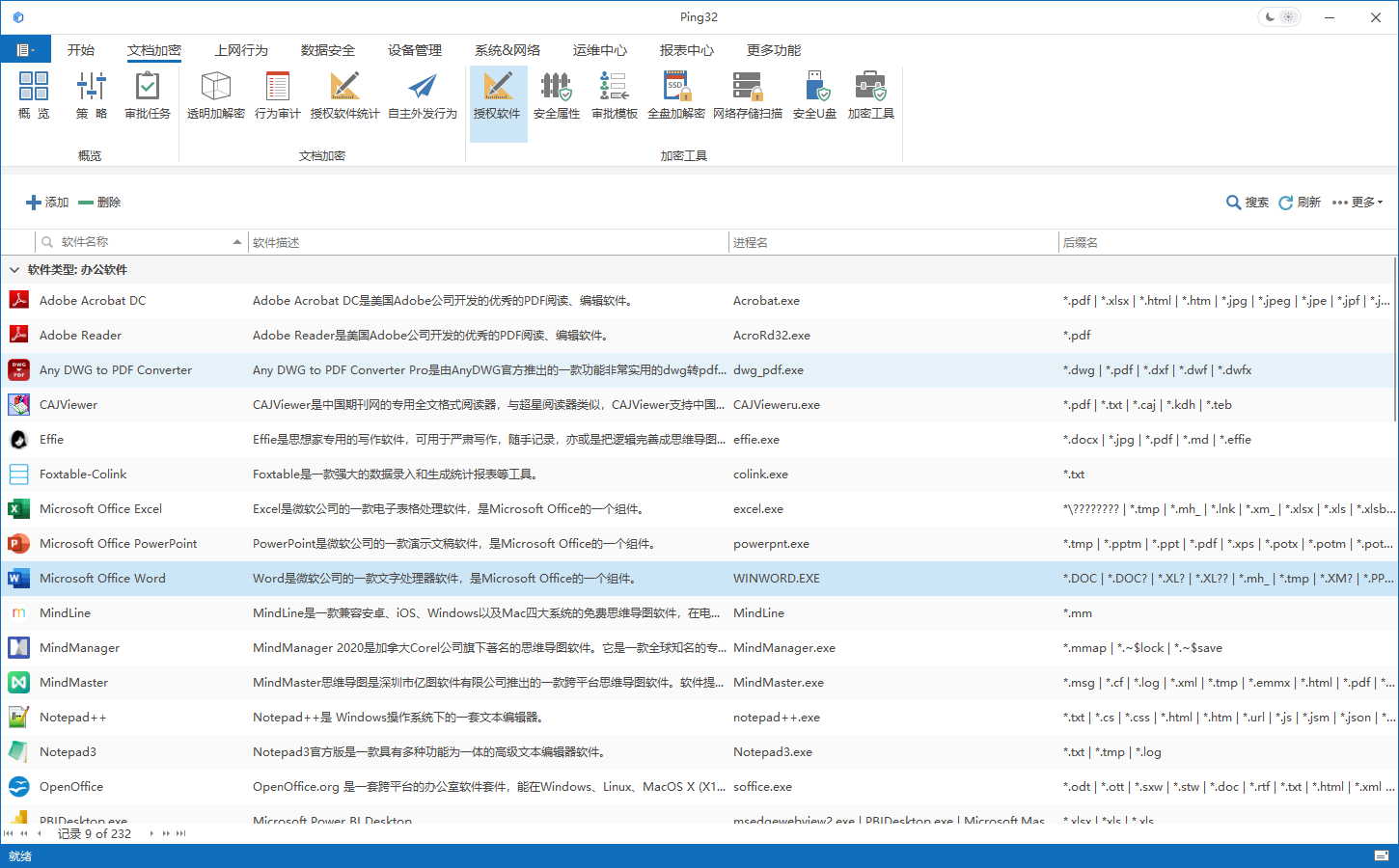Open the 更多 dropdown menu
The image size is (1399, 868).
1358,203
